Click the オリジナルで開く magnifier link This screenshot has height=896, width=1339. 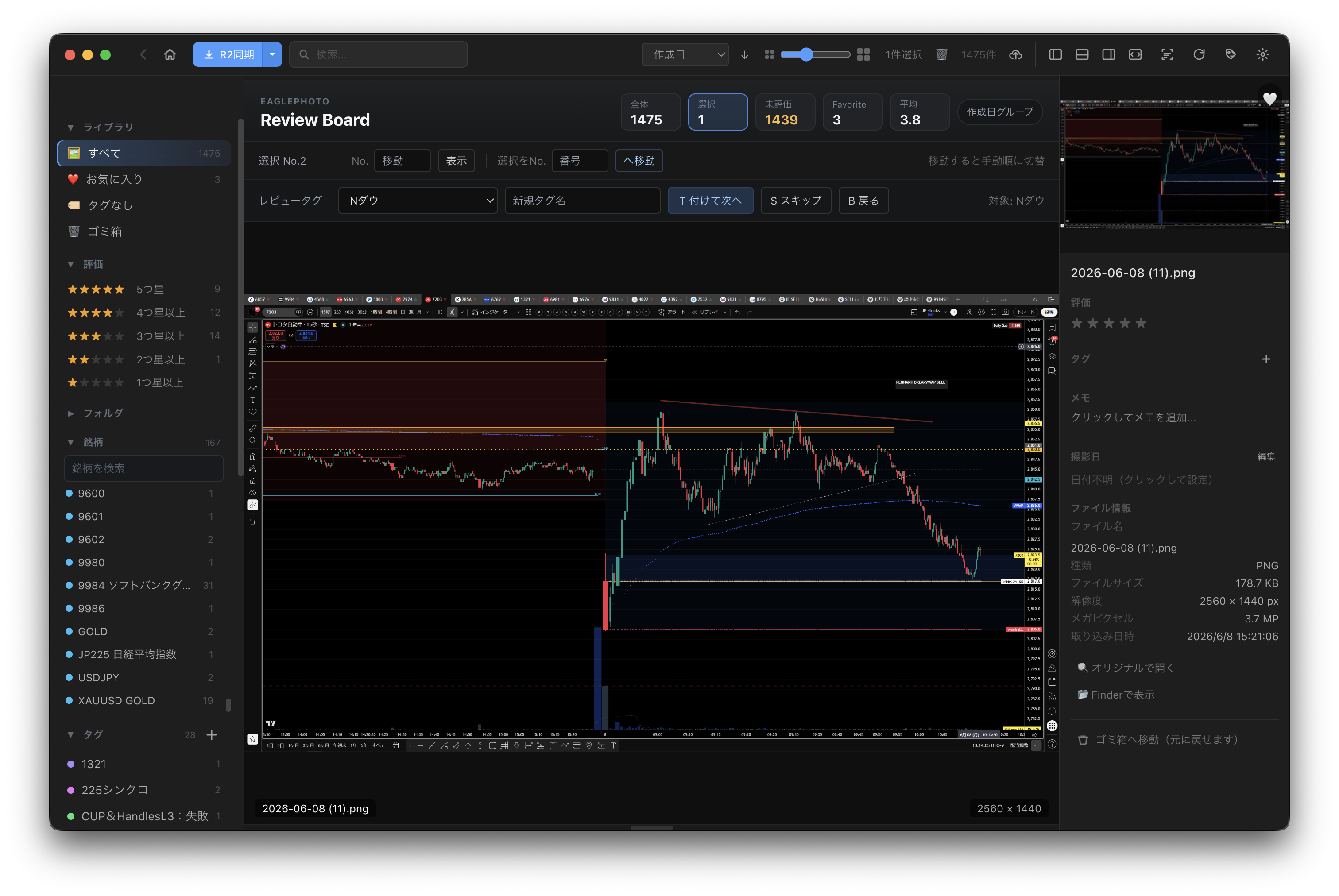(1125, 668)
